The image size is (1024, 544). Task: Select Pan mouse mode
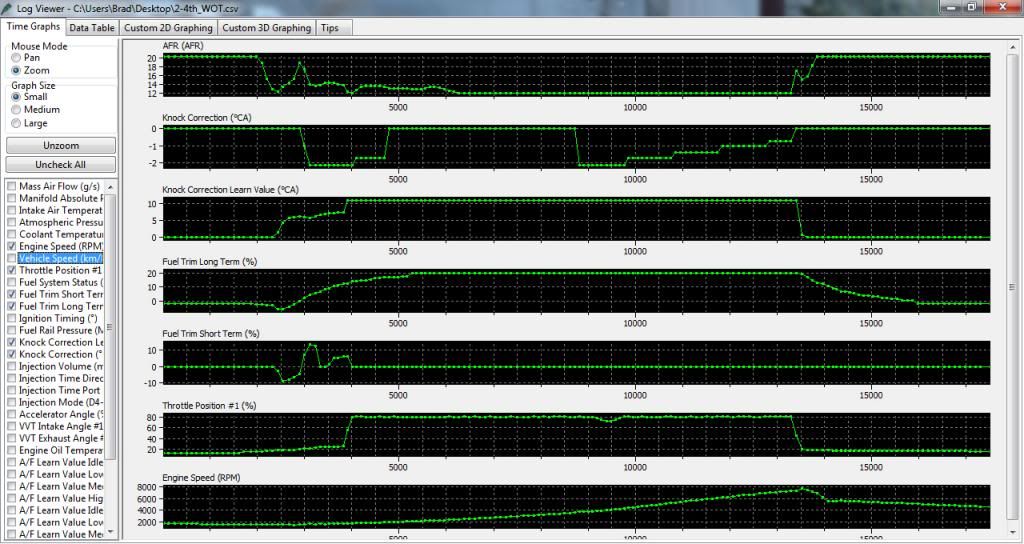click(16, 58)
